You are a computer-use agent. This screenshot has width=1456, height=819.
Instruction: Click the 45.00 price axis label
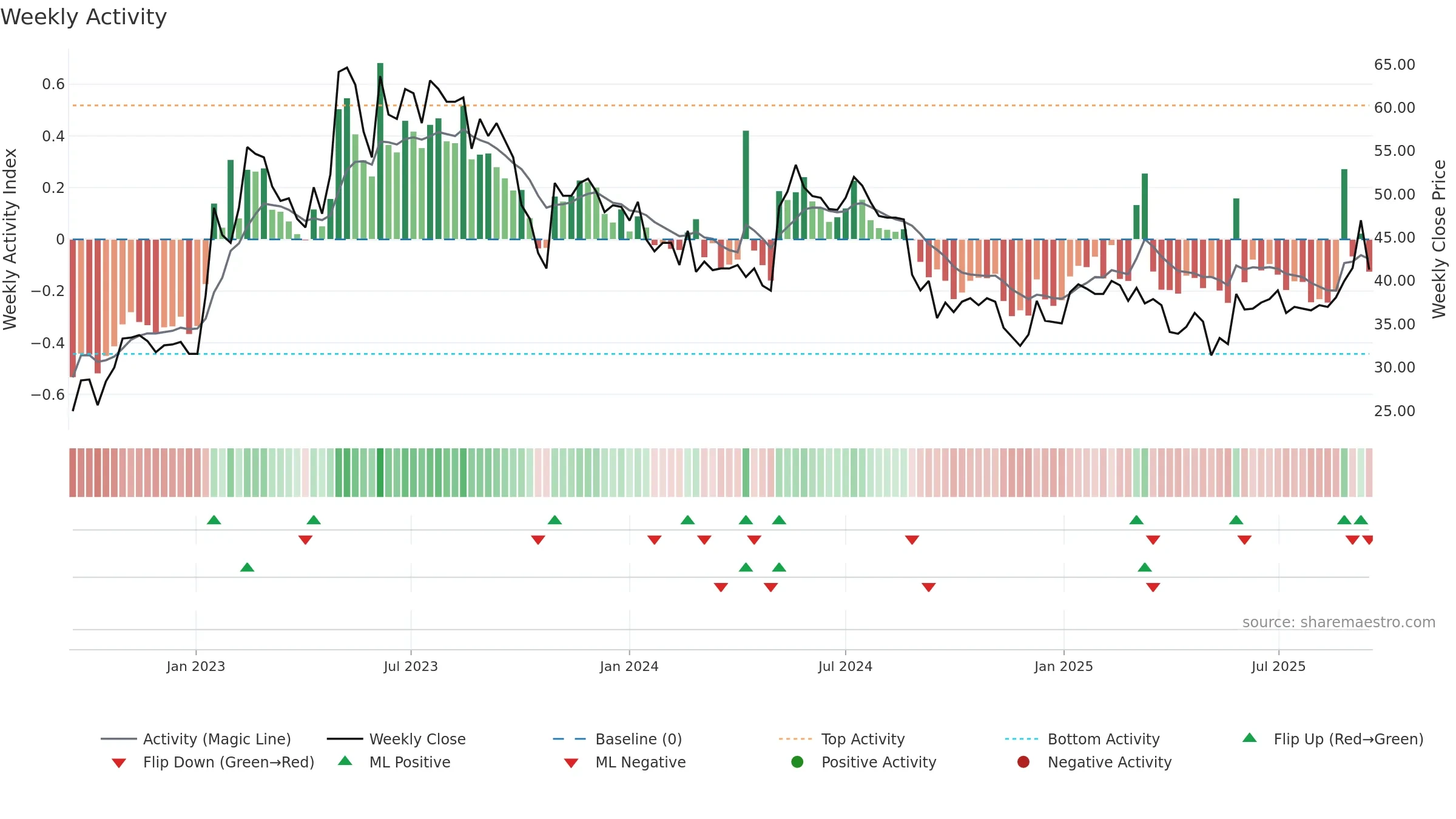1395,238
